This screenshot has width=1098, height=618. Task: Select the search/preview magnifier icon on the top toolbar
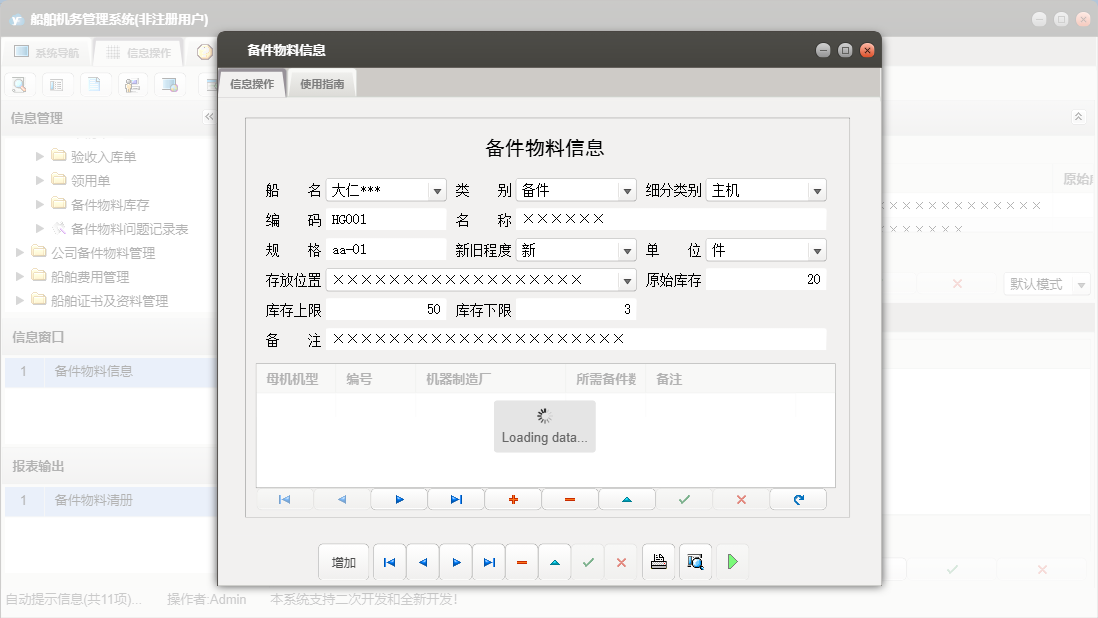(x=19, y=84)
